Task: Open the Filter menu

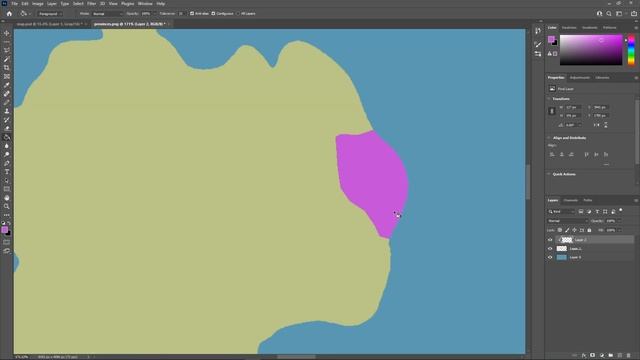Action: click(x=91, y=4)
